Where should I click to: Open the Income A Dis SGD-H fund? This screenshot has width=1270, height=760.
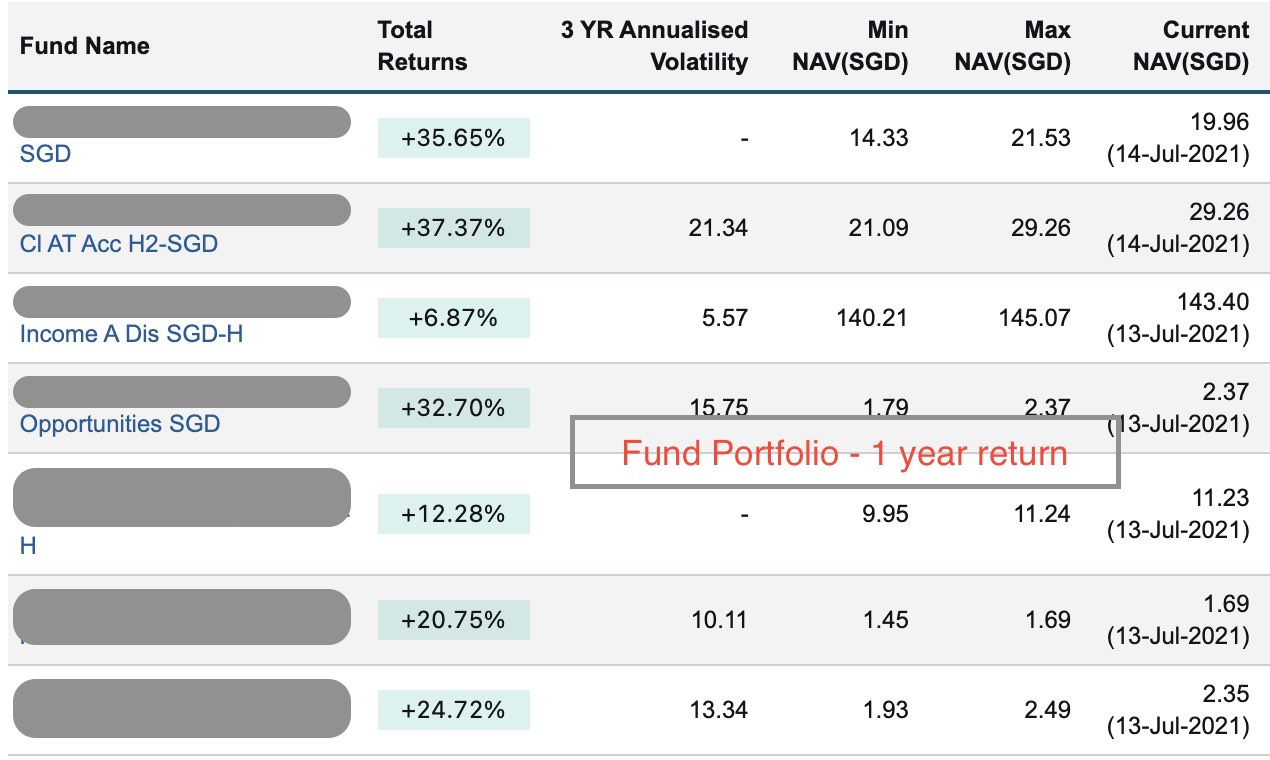(x=131, y=334)
